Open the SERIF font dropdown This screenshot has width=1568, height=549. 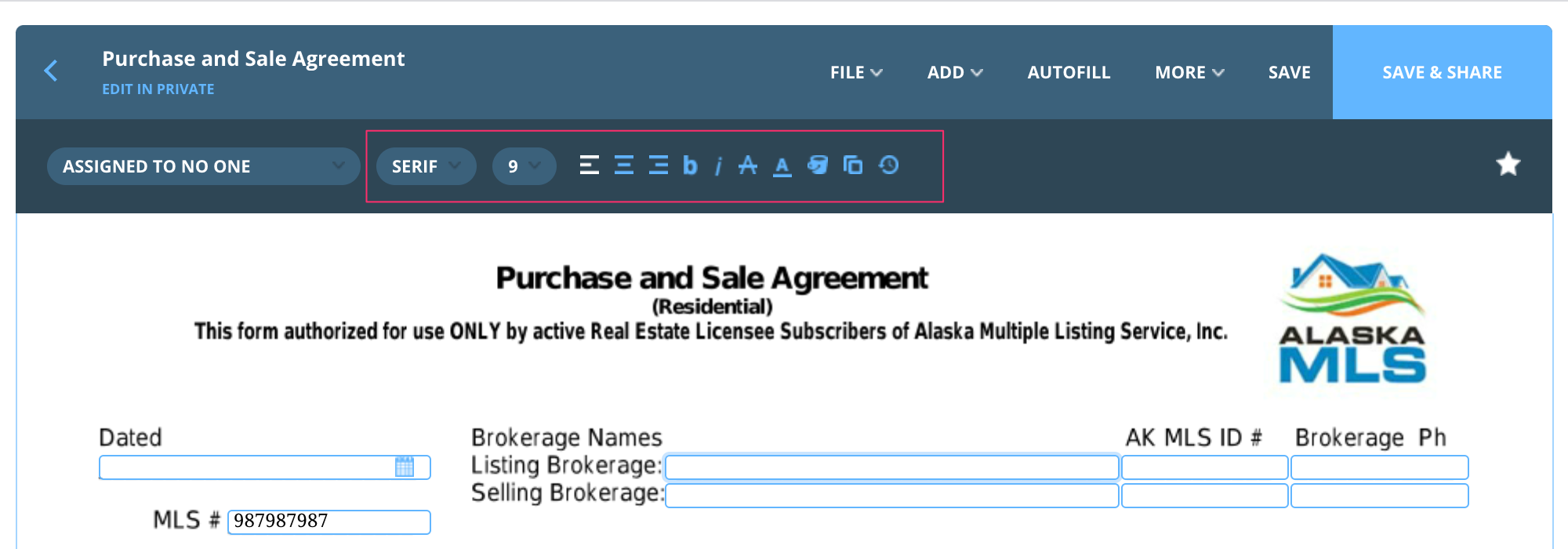[x=426, y=166]
